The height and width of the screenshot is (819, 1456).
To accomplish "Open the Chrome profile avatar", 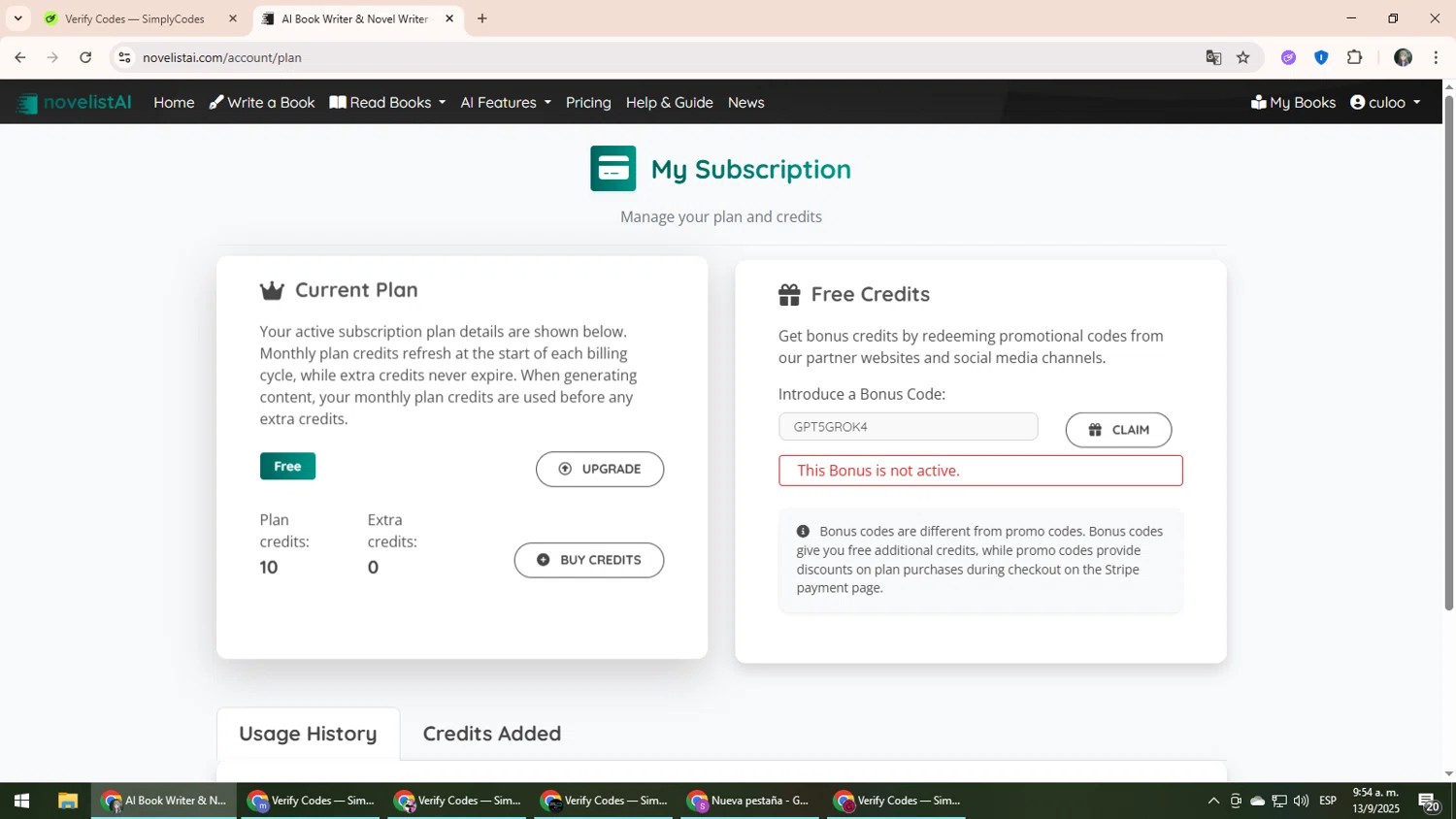I will 1403,57.
